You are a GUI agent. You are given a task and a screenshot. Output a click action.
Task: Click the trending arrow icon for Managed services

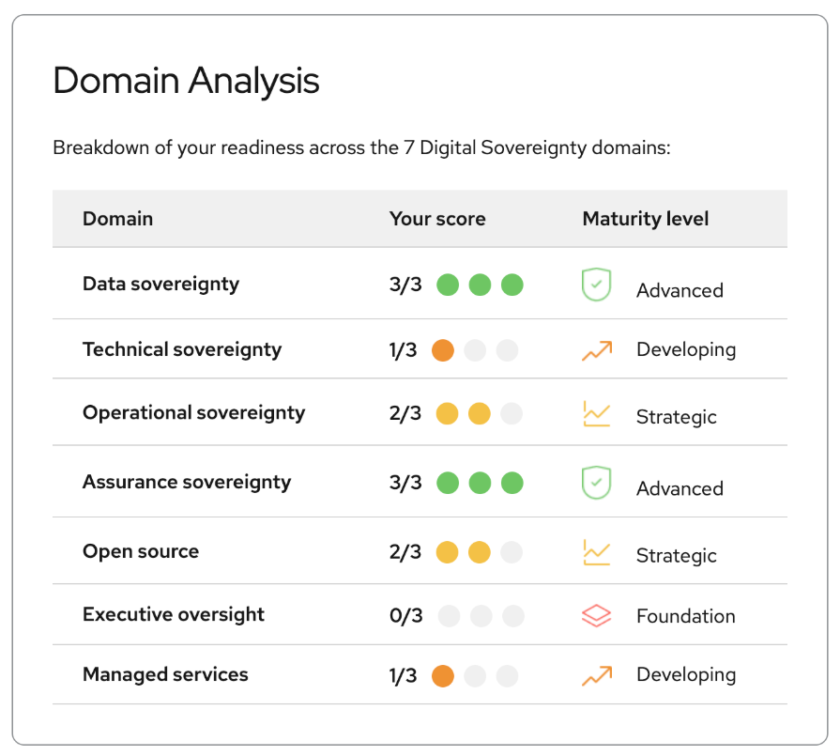click(596, 676)
